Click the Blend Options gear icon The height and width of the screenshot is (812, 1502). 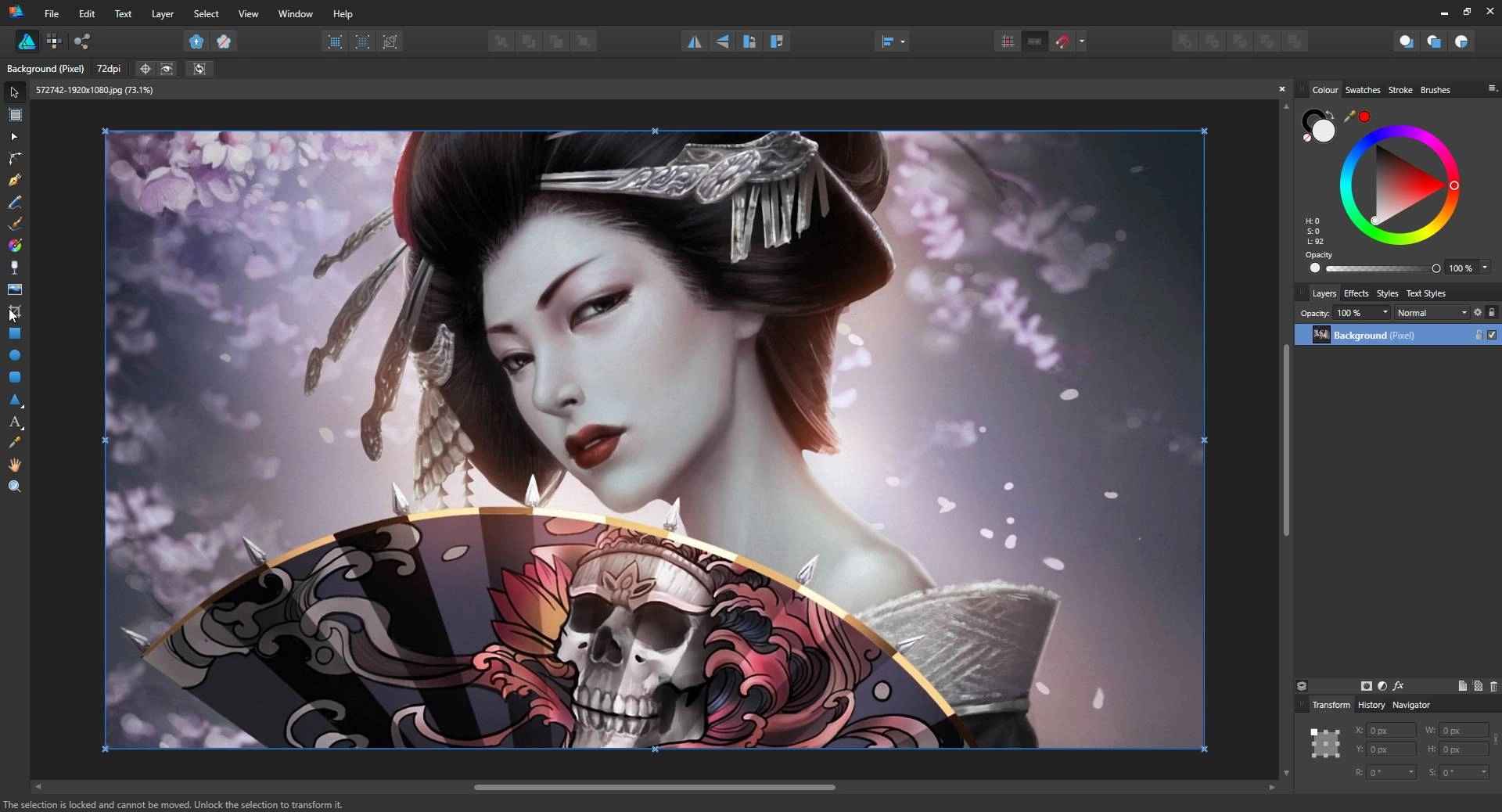click(1478, 312)
